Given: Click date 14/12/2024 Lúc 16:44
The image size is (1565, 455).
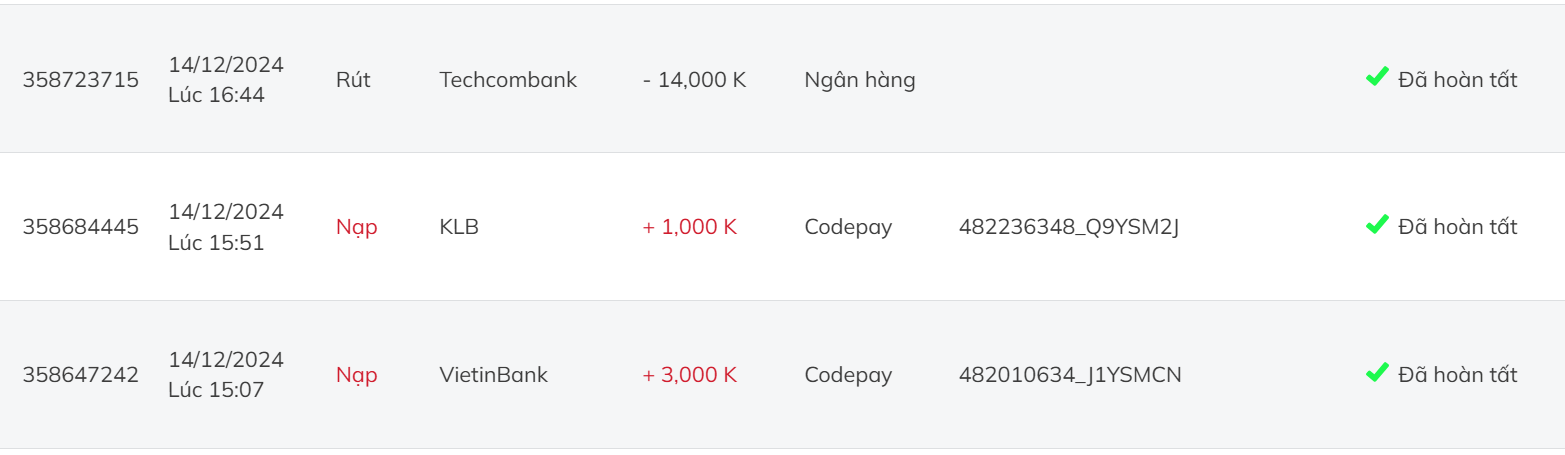Looking at the screenshot, I should (226, 80).
